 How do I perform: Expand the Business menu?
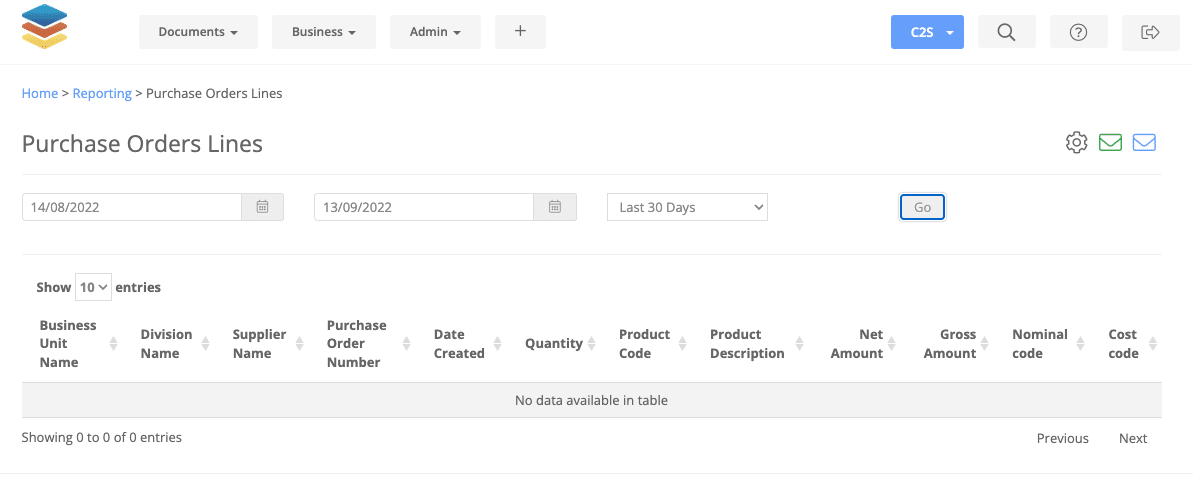[324, 32]
